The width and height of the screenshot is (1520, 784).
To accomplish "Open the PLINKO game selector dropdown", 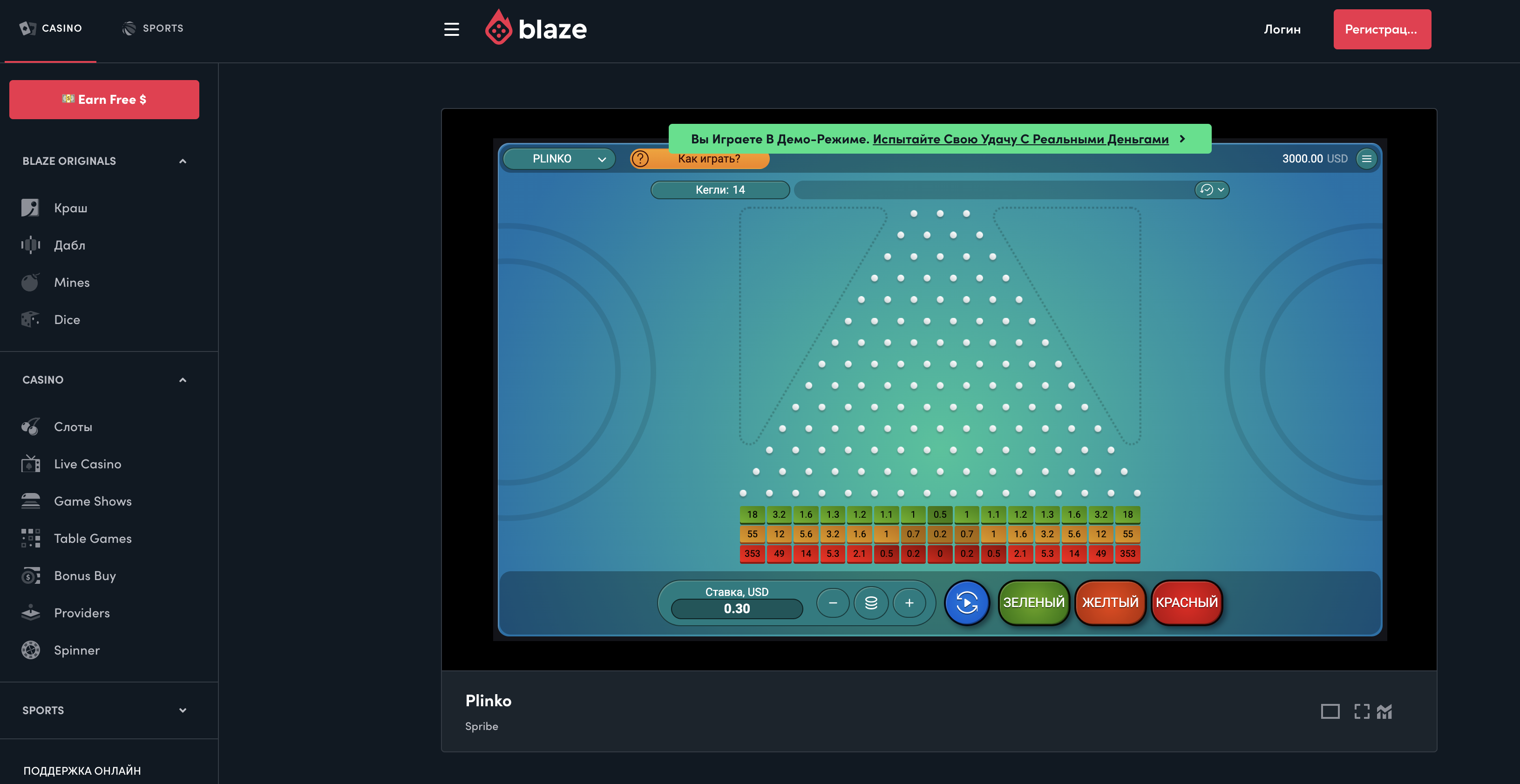I will click(x=558, y=159).
